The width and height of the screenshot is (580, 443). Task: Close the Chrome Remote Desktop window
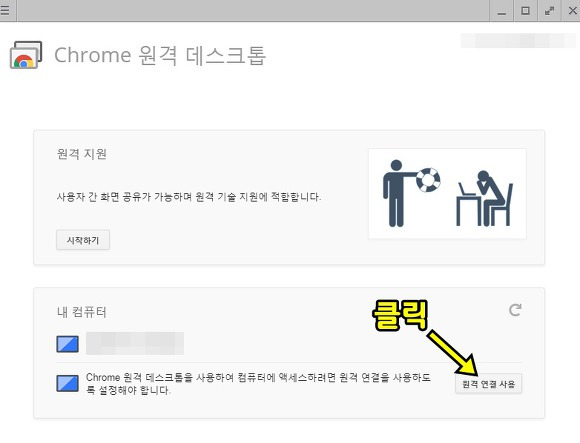[x=572, y=11]
